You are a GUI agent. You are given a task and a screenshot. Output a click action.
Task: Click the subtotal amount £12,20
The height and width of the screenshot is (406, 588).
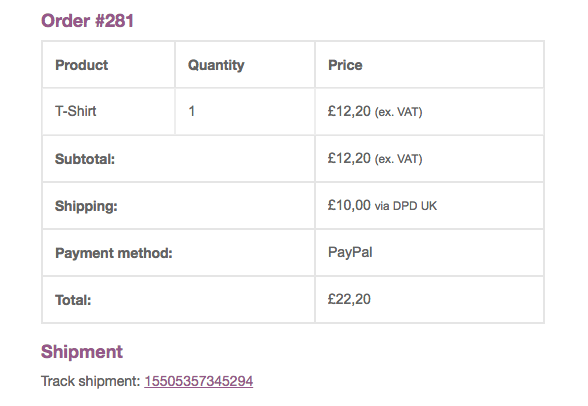(349, 158)
